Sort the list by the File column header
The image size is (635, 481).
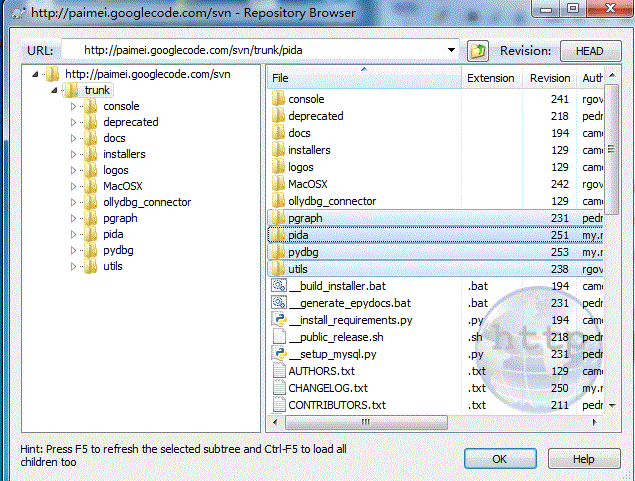pos(364,78)
